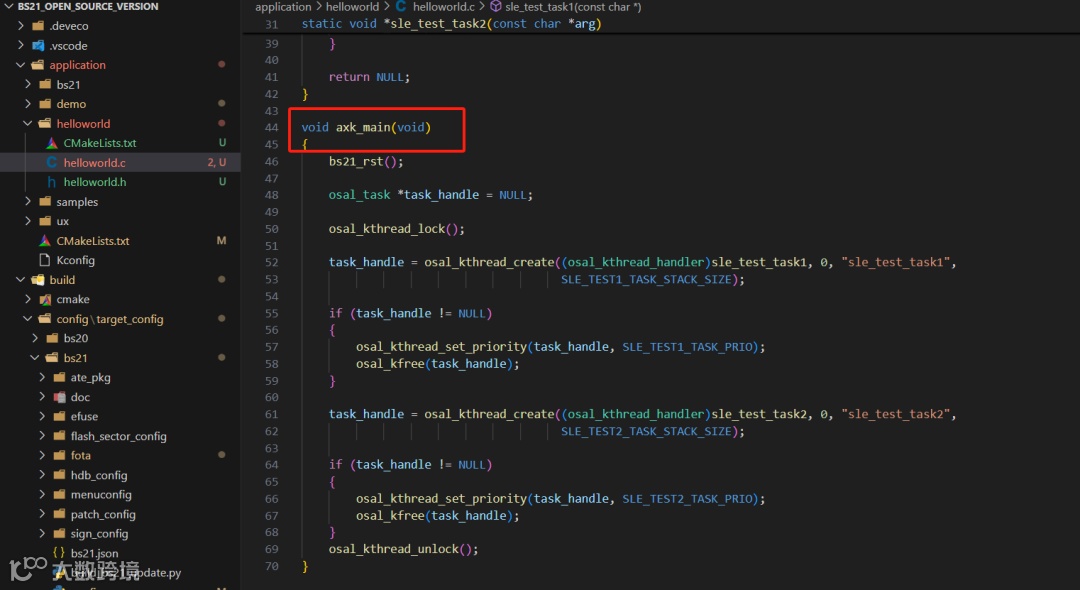Screen dimensions: 1080x590
Task: Expand the bs20 folder chevron
Action: 35,338
